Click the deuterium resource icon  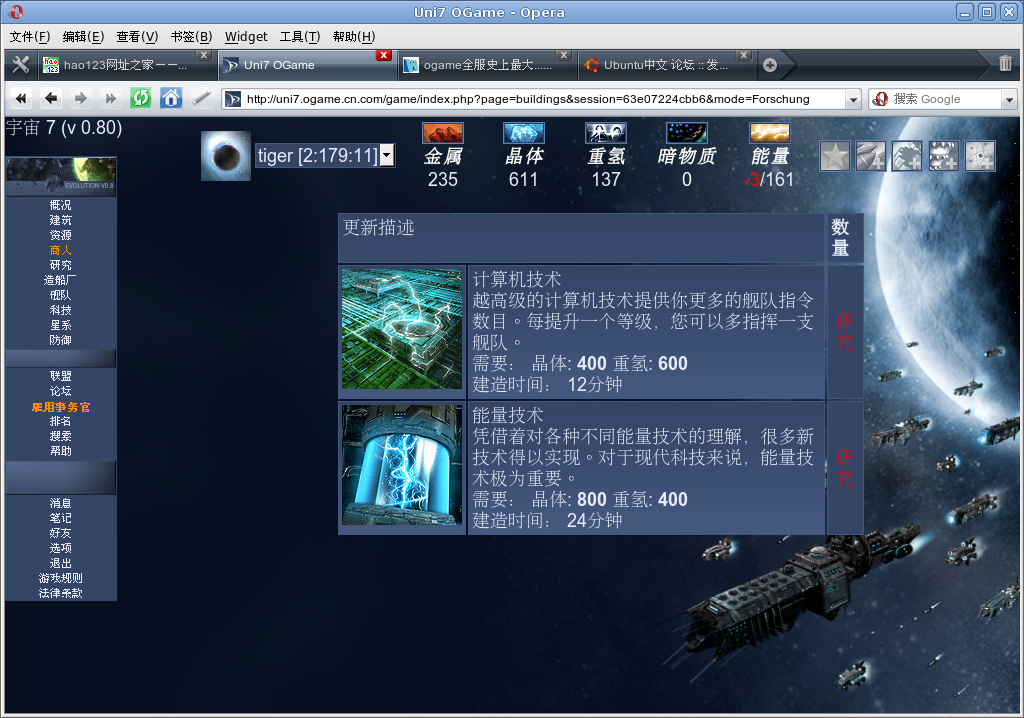click(605, 133)
